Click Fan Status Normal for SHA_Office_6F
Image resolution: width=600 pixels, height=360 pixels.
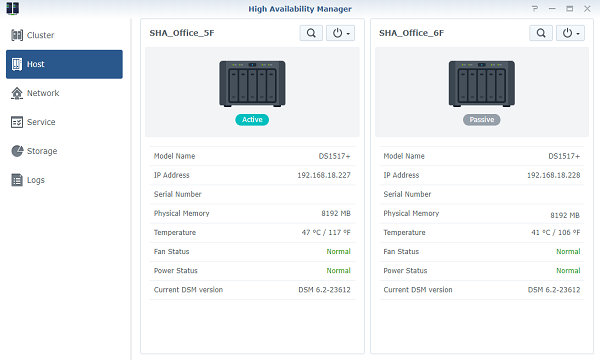[x=568, y=252]
